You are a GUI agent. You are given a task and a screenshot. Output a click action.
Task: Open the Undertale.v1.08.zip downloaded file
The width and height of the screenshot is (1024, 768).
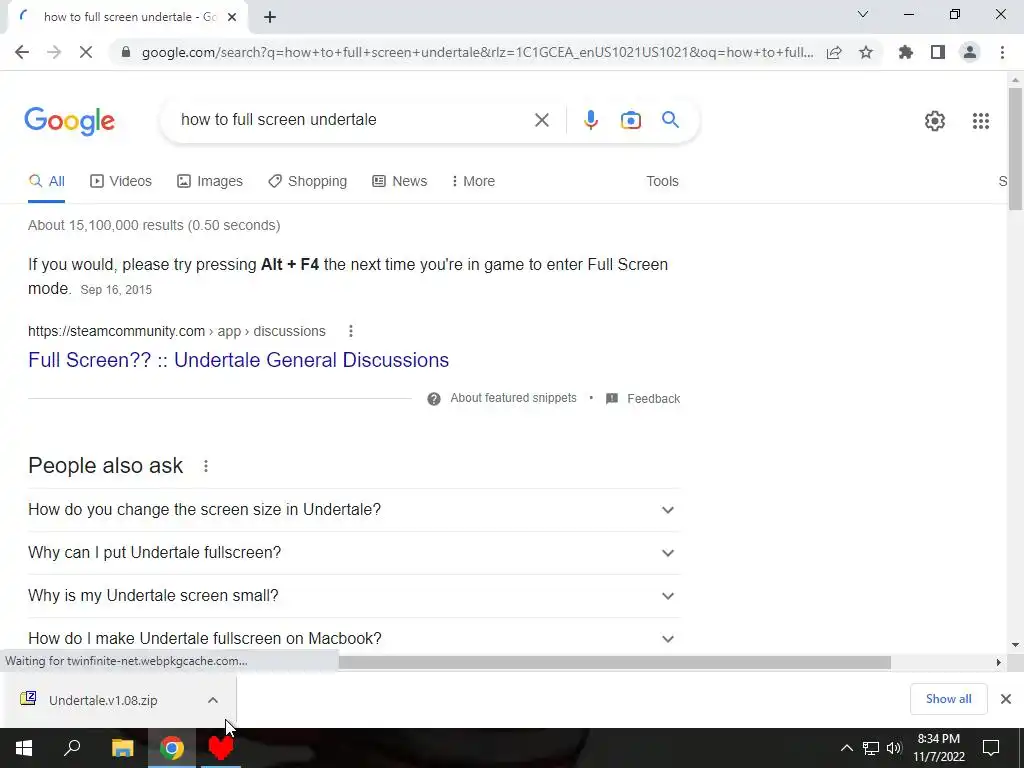[103, 700]
